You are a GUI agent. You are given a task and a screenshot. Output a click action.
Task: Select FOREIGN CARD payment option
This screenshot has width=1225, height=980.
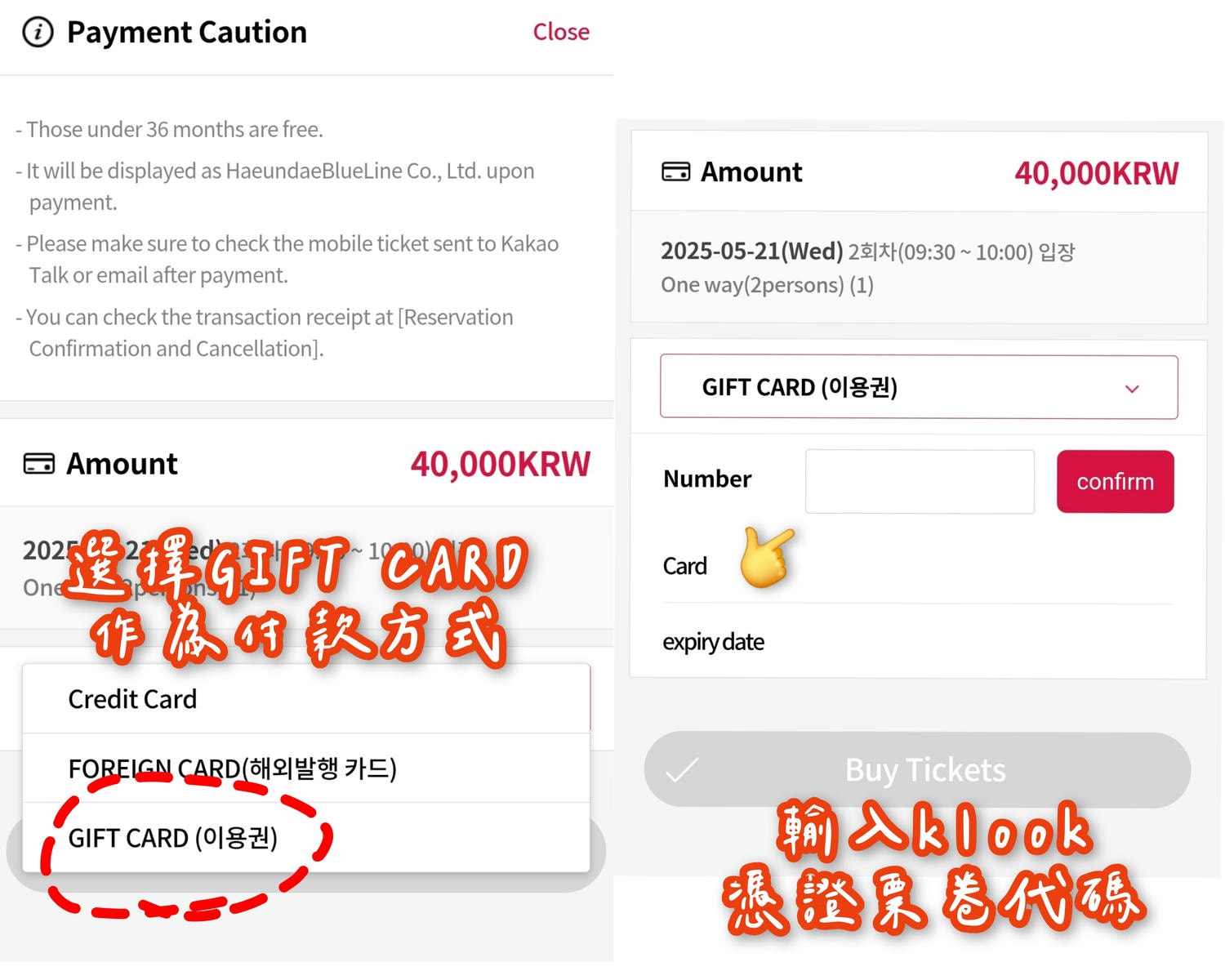pos(305,768)
